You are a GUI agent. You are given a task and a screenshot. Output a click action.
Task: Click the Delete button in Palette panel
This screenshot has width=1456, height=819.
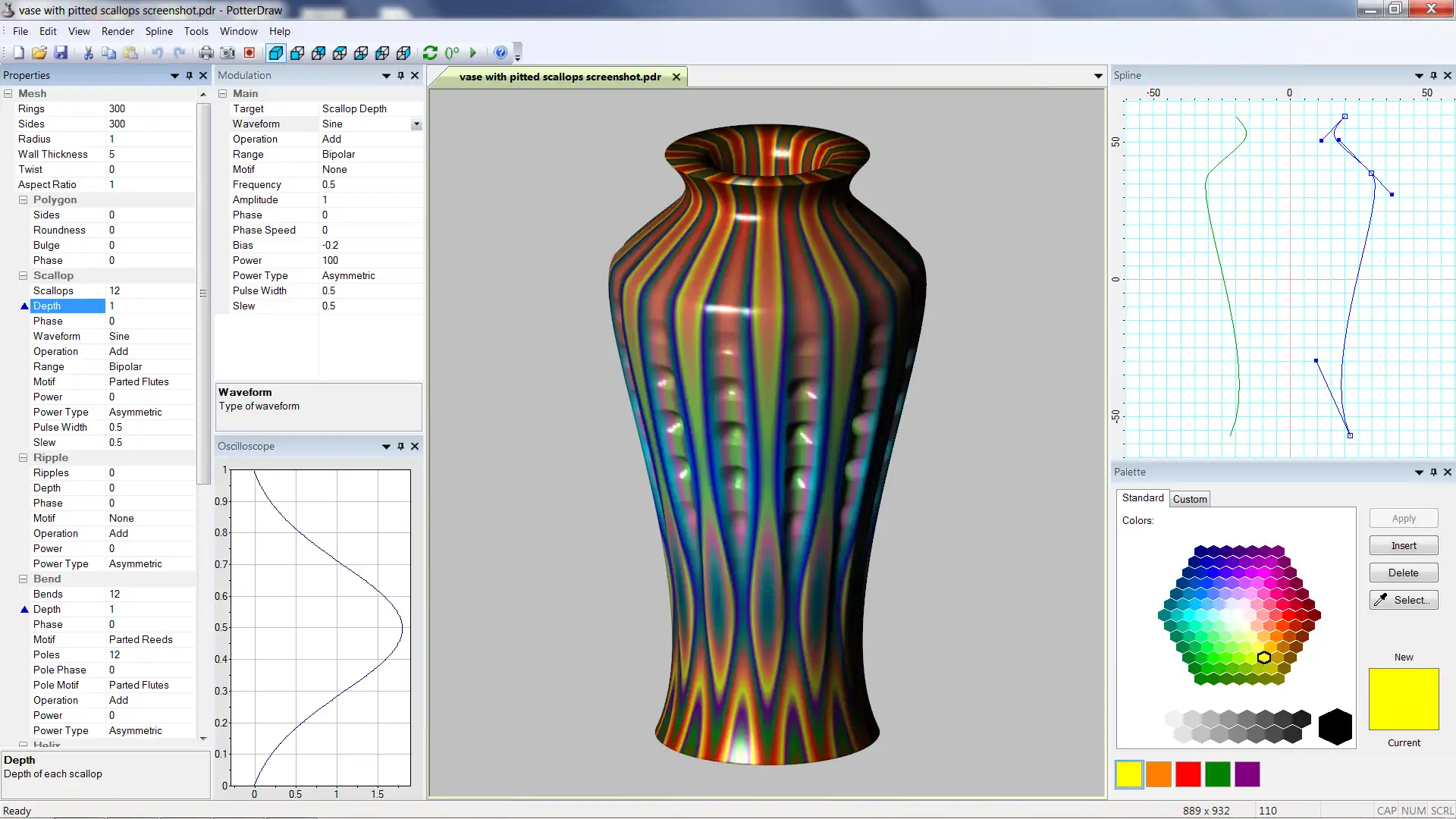pyautogui.click(x=1404, y=572)
